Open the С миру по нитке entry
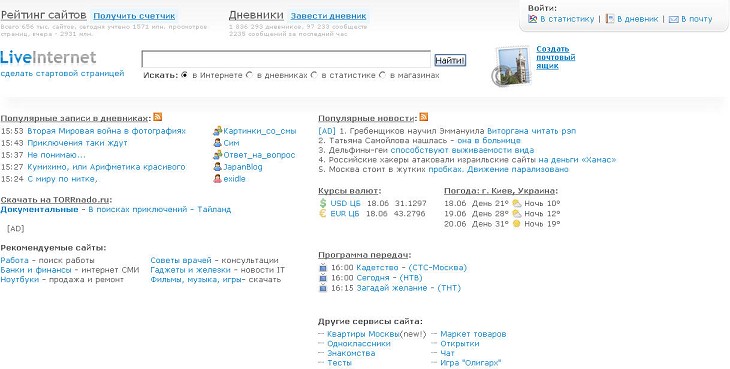Screen dimensions: 730x369 (62, 179)
